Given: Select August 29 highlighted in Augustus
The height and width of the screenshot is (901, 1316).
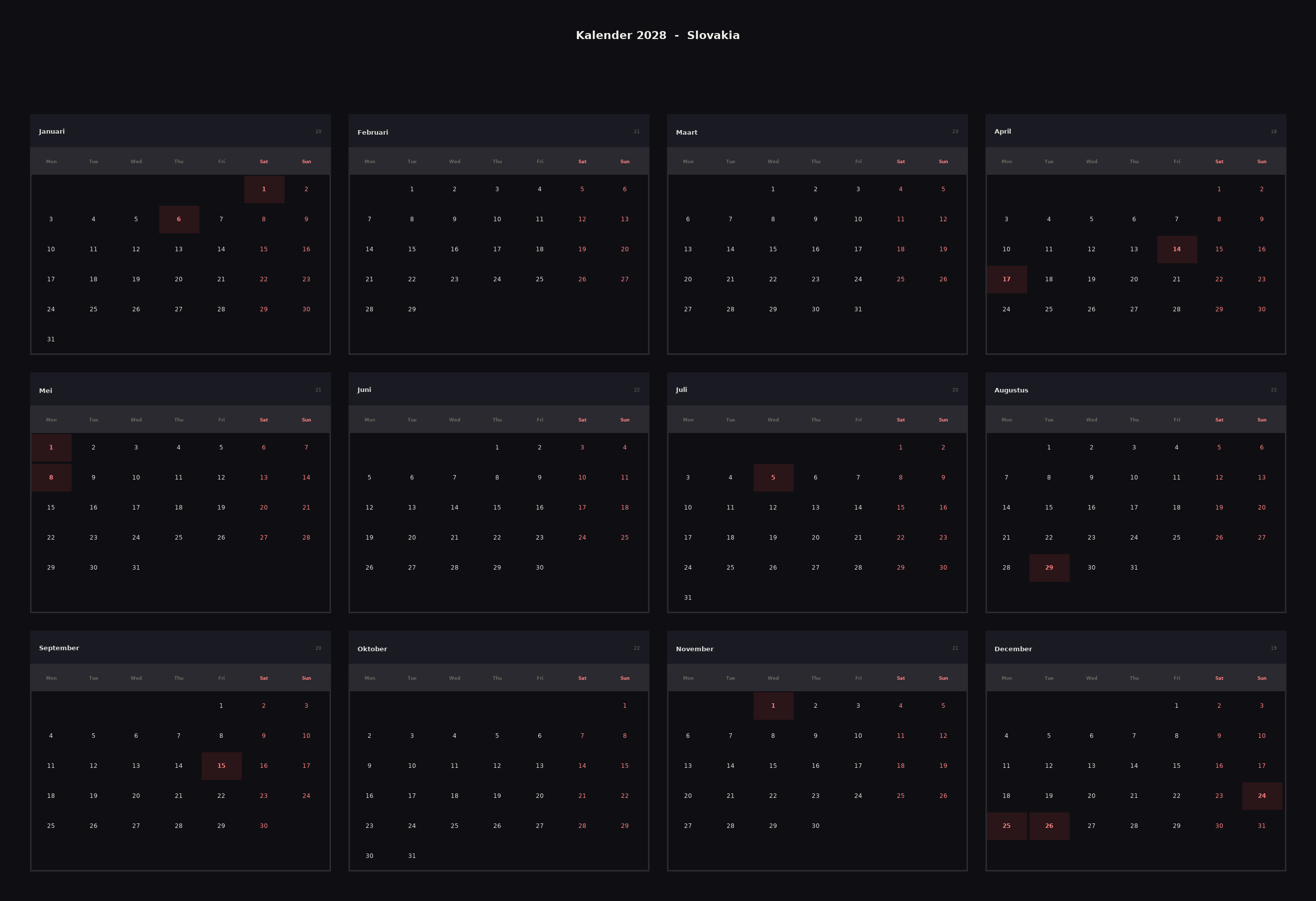Looking at the screenshot, I should tap(1049, 567).
